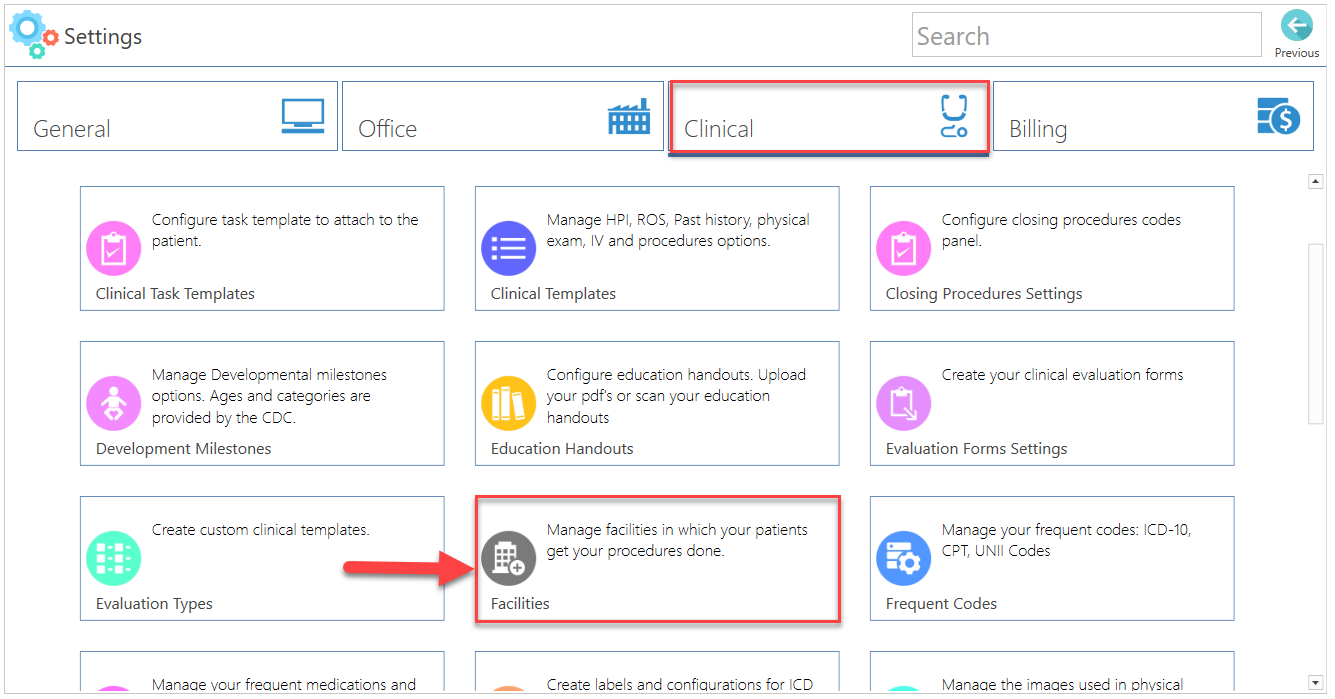Click 'Configure task template to attach' description
Viewport: 1335px width, 699px height.
coord(285,230)
